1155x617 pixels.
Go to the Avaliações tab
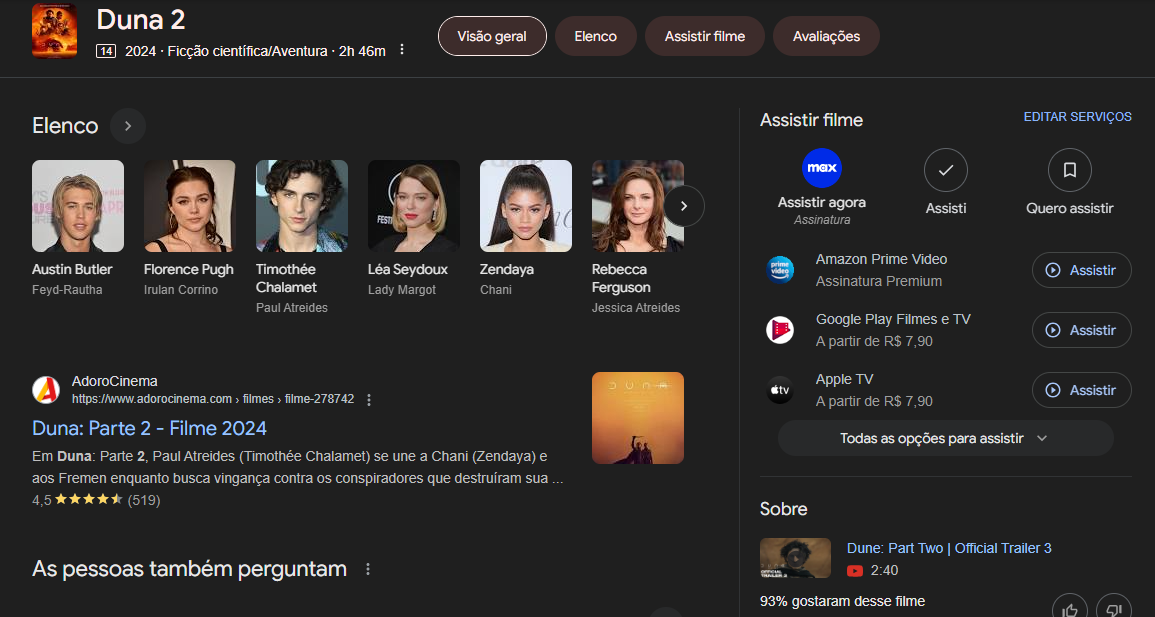(826, 36)
